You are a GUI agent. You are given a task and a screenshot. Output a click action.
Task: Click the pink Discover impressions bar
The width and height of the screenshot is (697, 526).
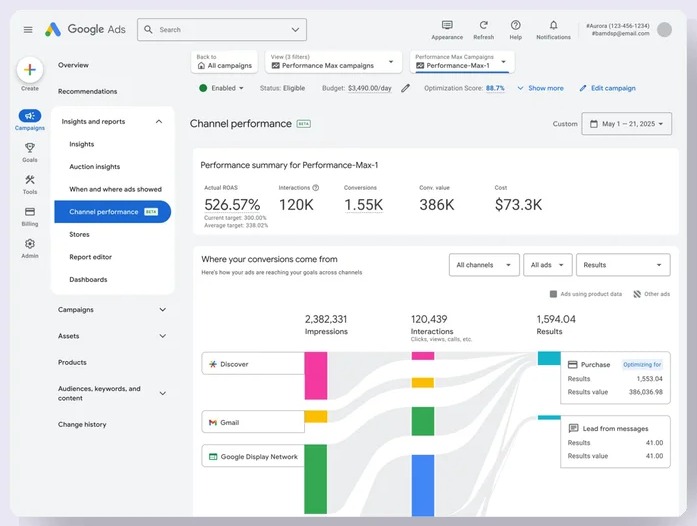(316, 376)
